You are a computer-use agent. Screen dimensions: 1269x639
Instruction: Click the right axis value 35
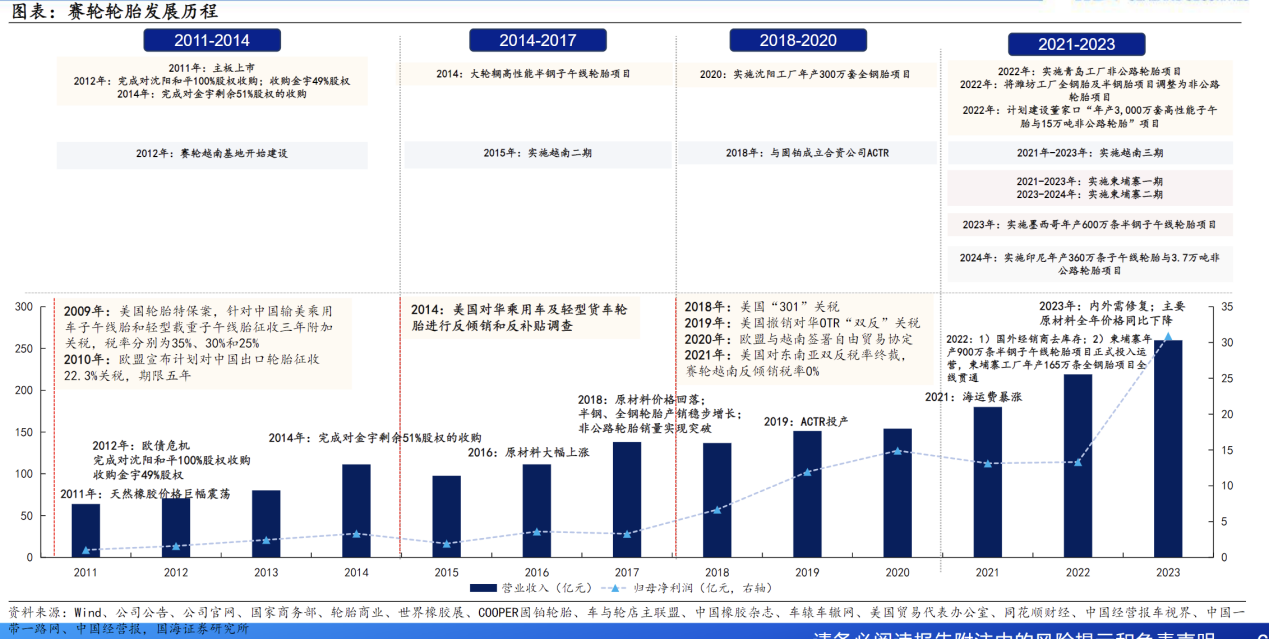[x=1229, y=307]
